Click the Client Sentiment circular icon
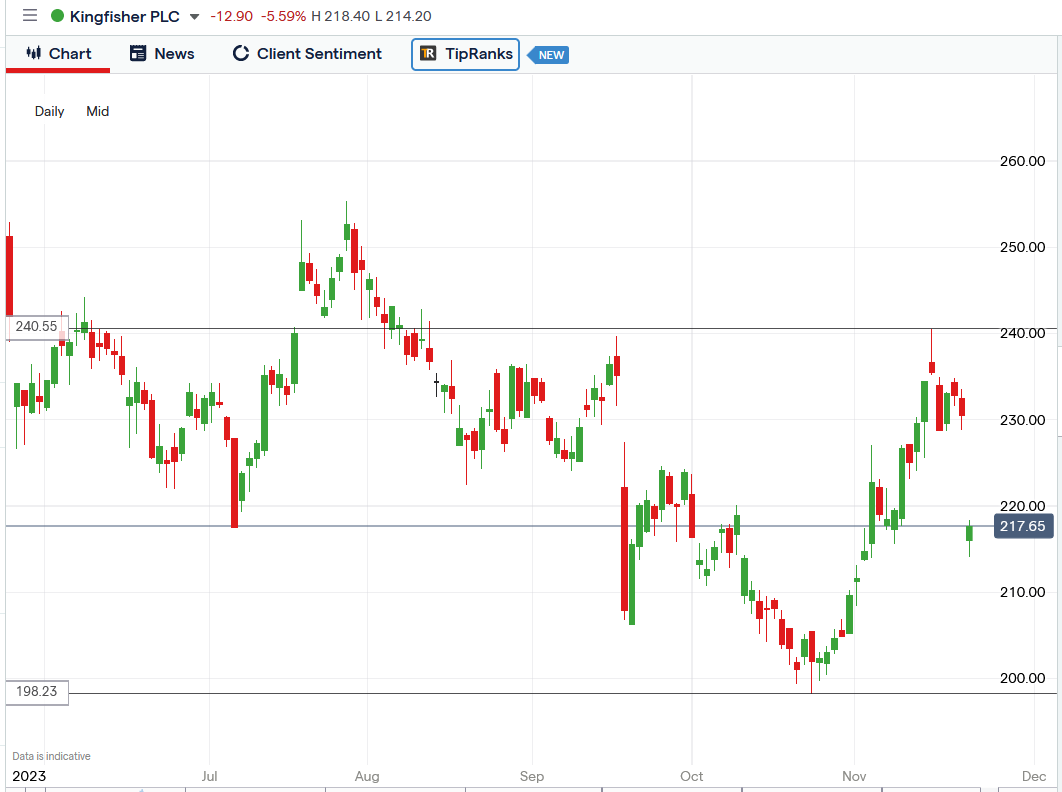 tap(240, 54)
